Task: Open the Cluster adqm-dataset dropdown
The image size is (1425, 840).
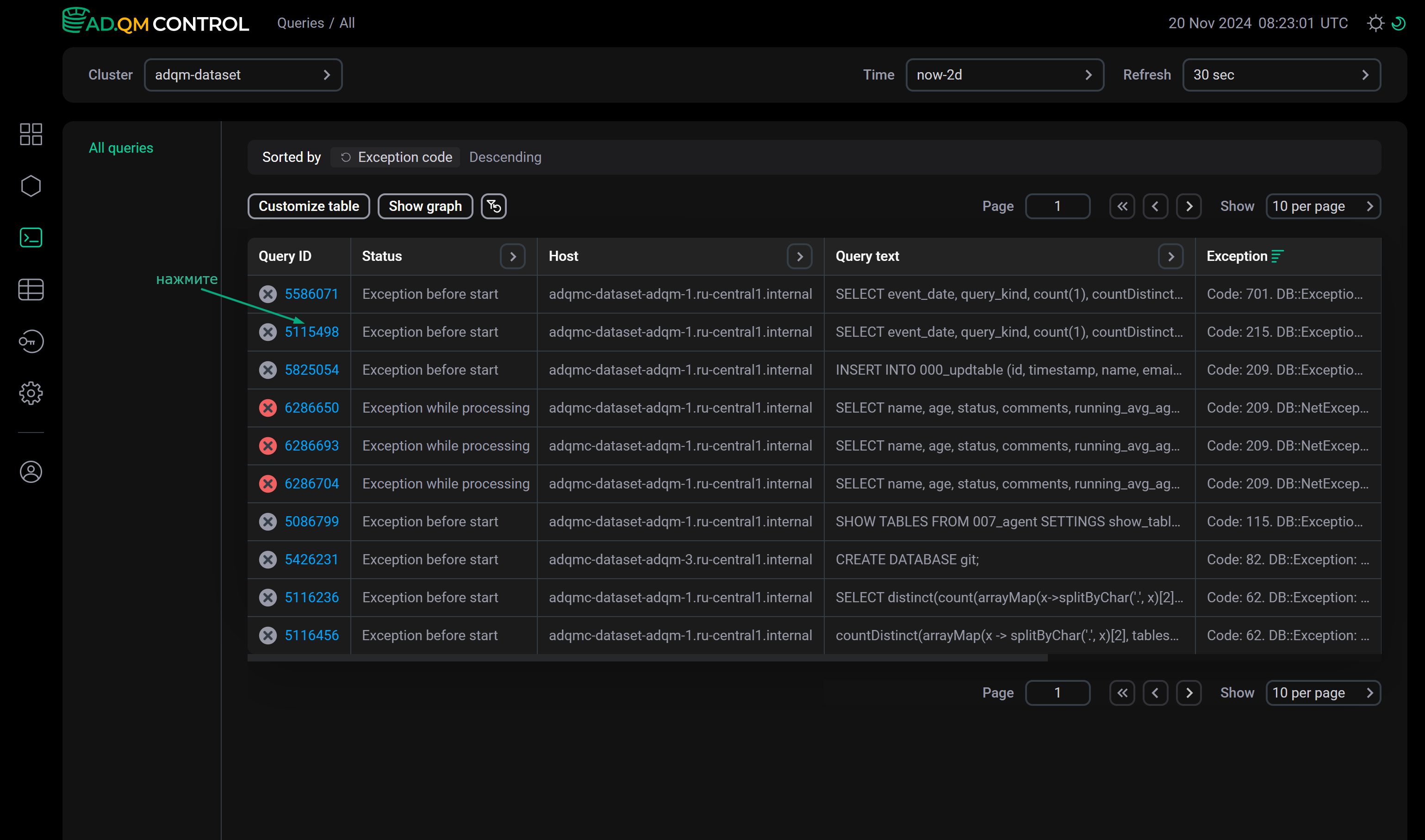Action: click(x=243, y=75)
